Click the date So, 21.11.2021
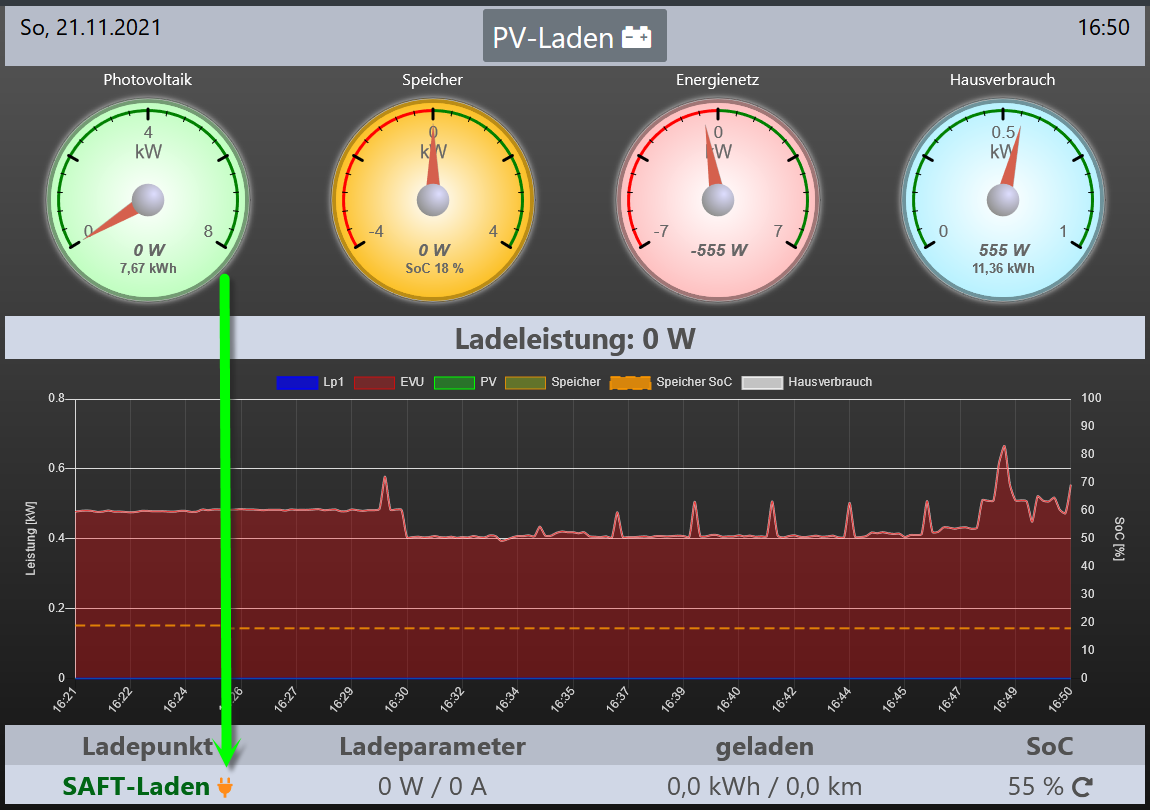Viewport: 1150px width, 810px height. (90, 28)
